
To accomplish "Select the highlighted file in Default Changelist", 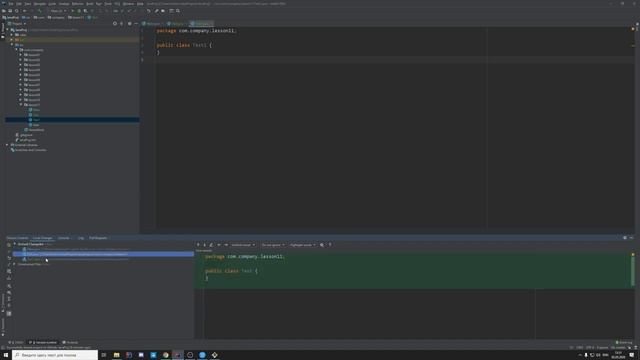I will 103,254.
